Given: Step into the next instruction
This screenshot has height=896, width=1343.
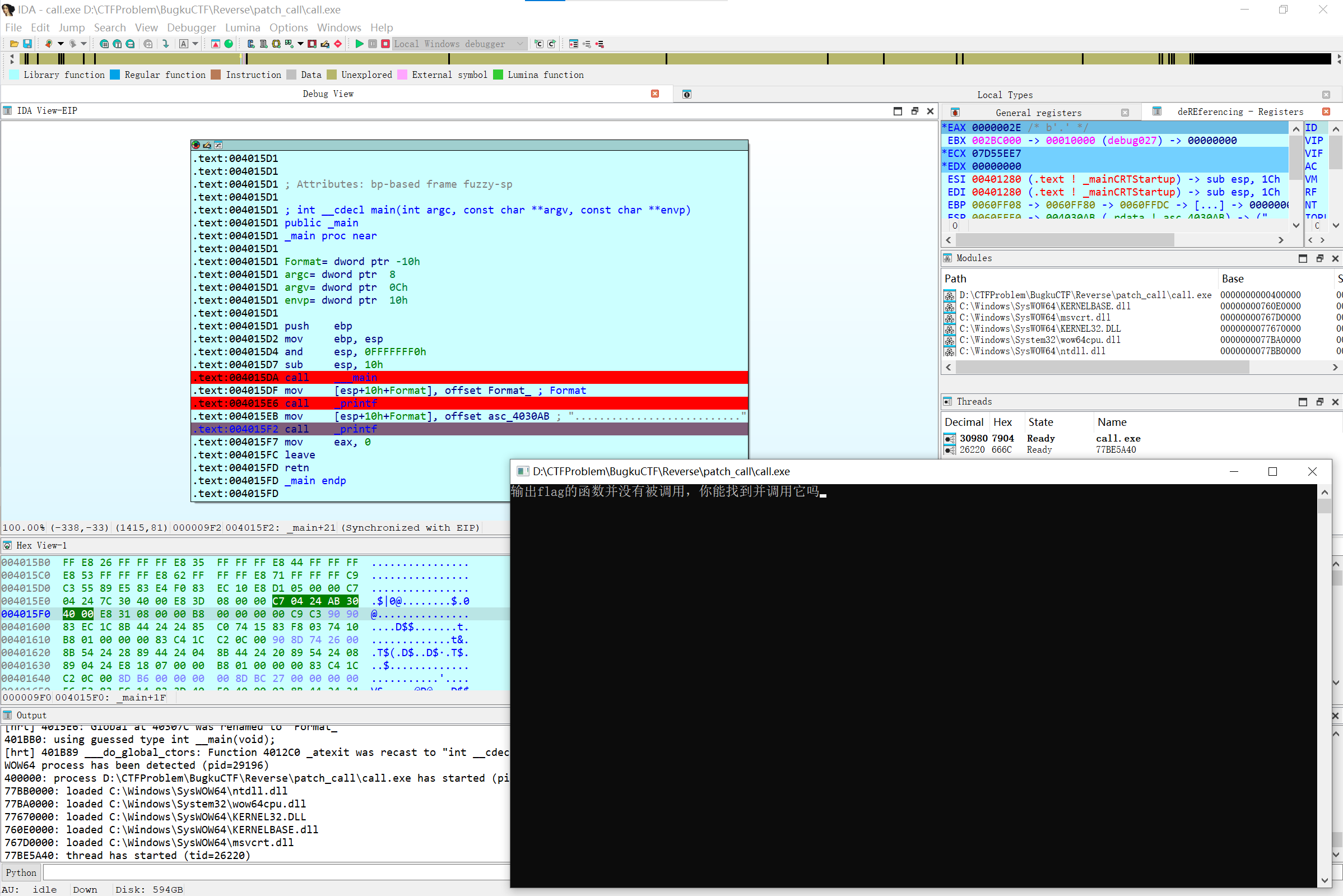Looking at the screenshot, I should pos(538,44).
